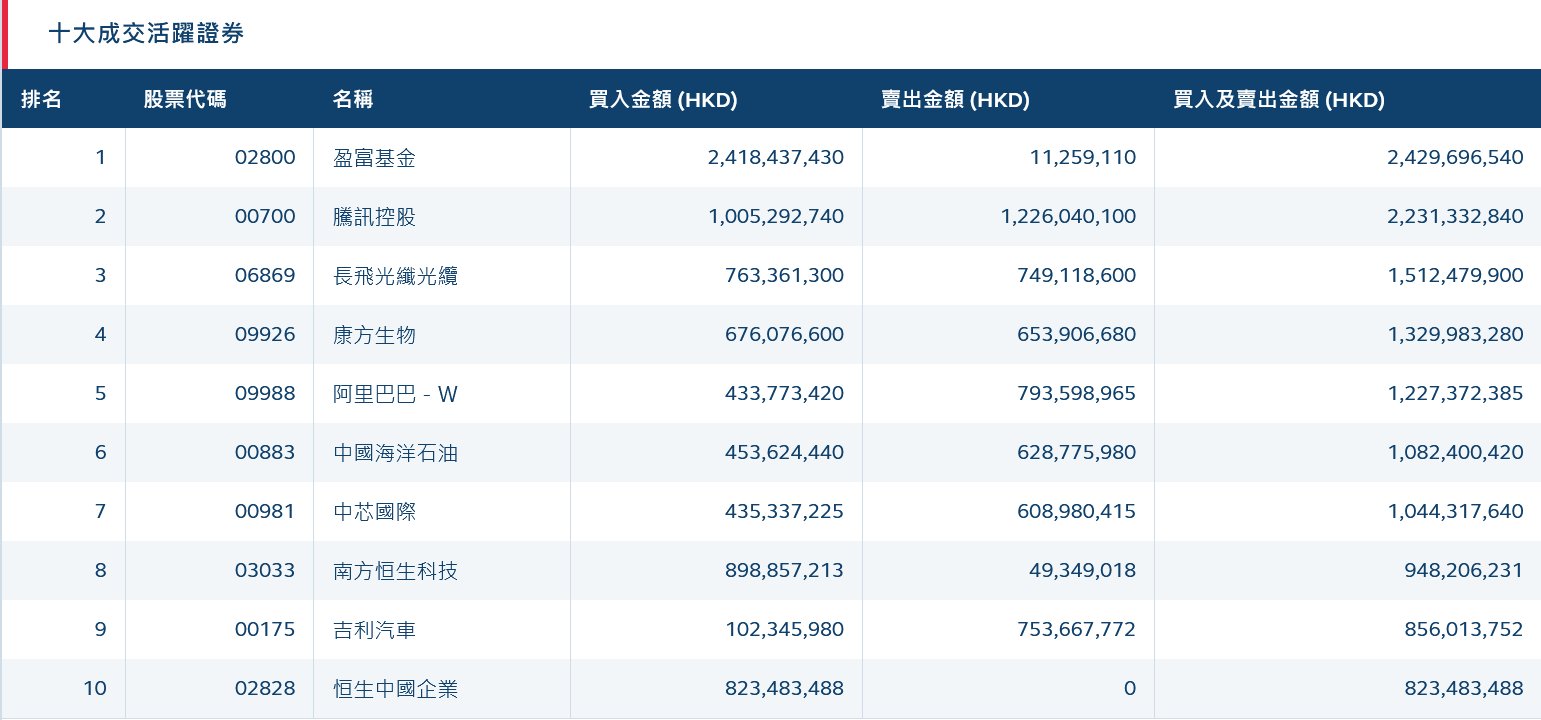The image size is (1541, 720).
Task: Select the 盈富基金 stock name
Action: 374,158
